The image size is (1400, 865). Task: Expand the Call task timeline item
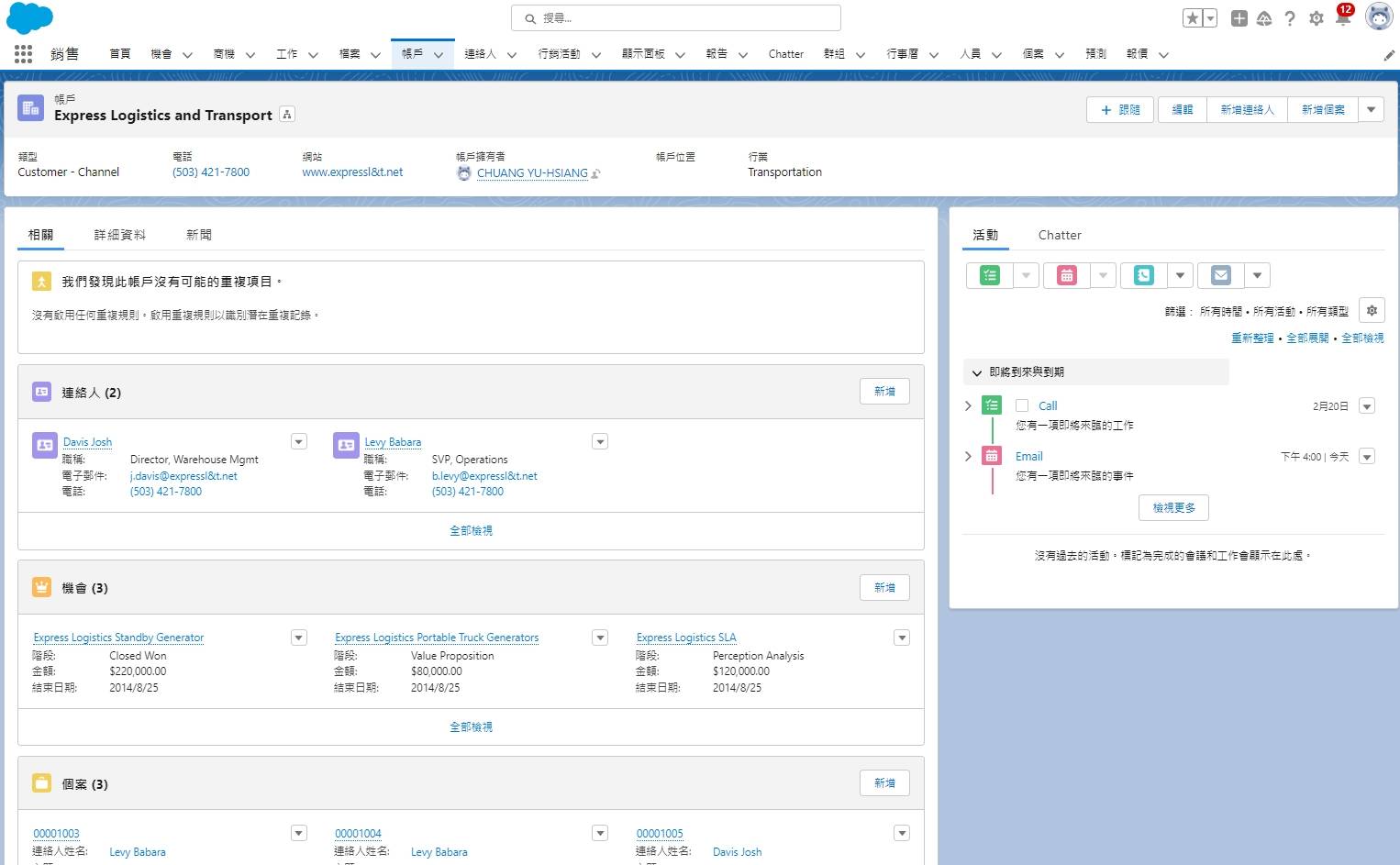point(968,405)
